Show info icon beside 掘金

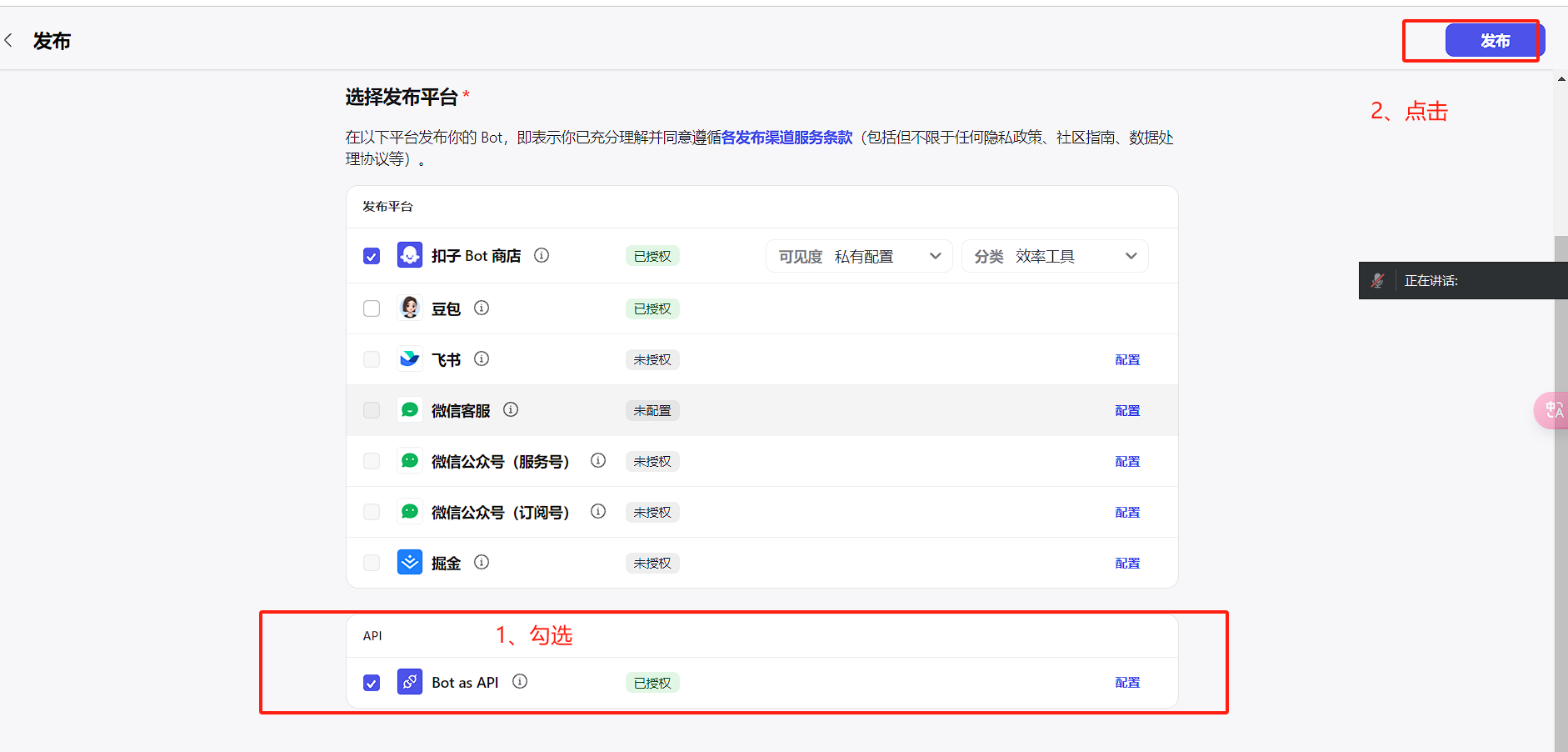pos(482,562)
